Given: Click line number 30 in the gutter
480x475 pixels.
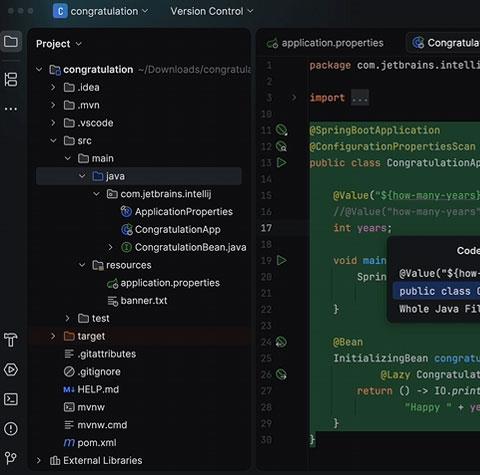Looking at the screenshot, I should tap(266, 440).
